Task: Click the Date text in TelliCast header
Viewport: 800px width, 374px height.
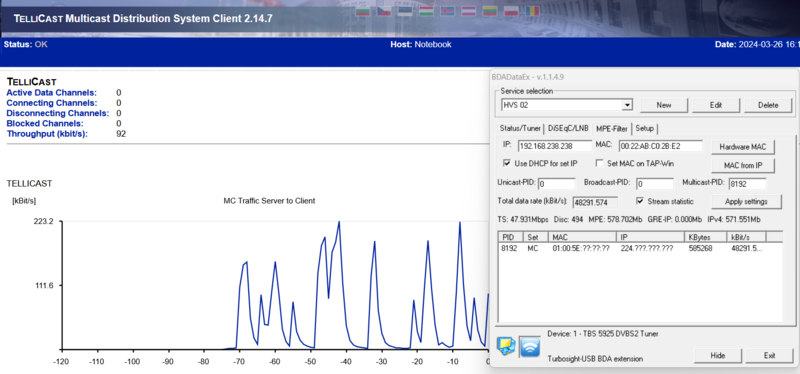Action: pos(757,44)
